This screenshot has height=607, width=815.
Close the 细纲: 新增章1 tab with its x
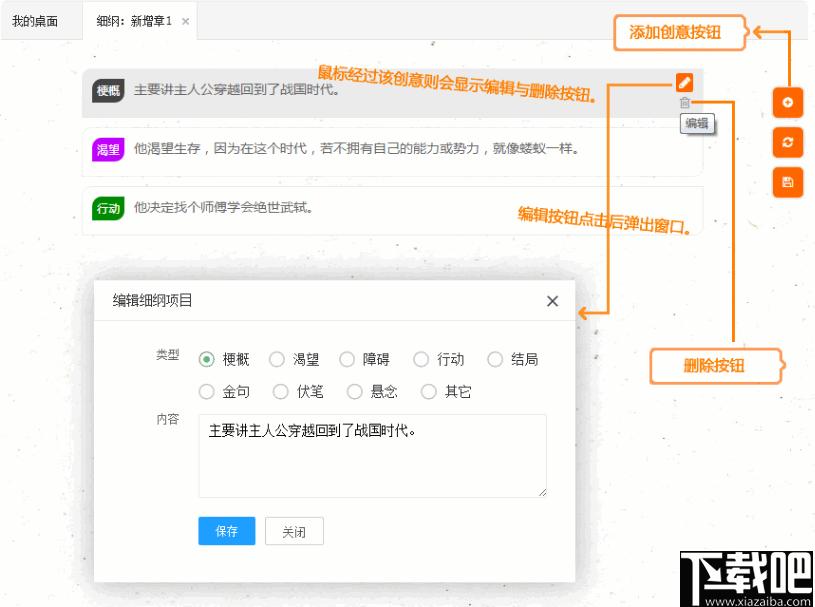pyautogui.click(x=186, y=21)
